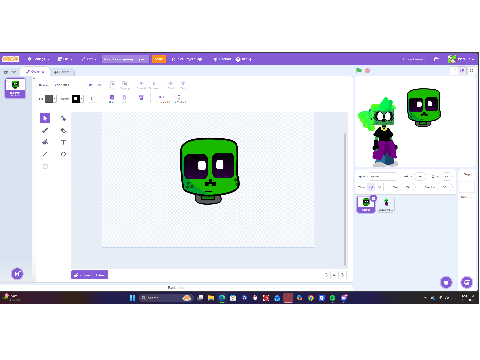Switch to small stage layout
The height and width of the screenshot is (360, 480).
click(455, 70)
